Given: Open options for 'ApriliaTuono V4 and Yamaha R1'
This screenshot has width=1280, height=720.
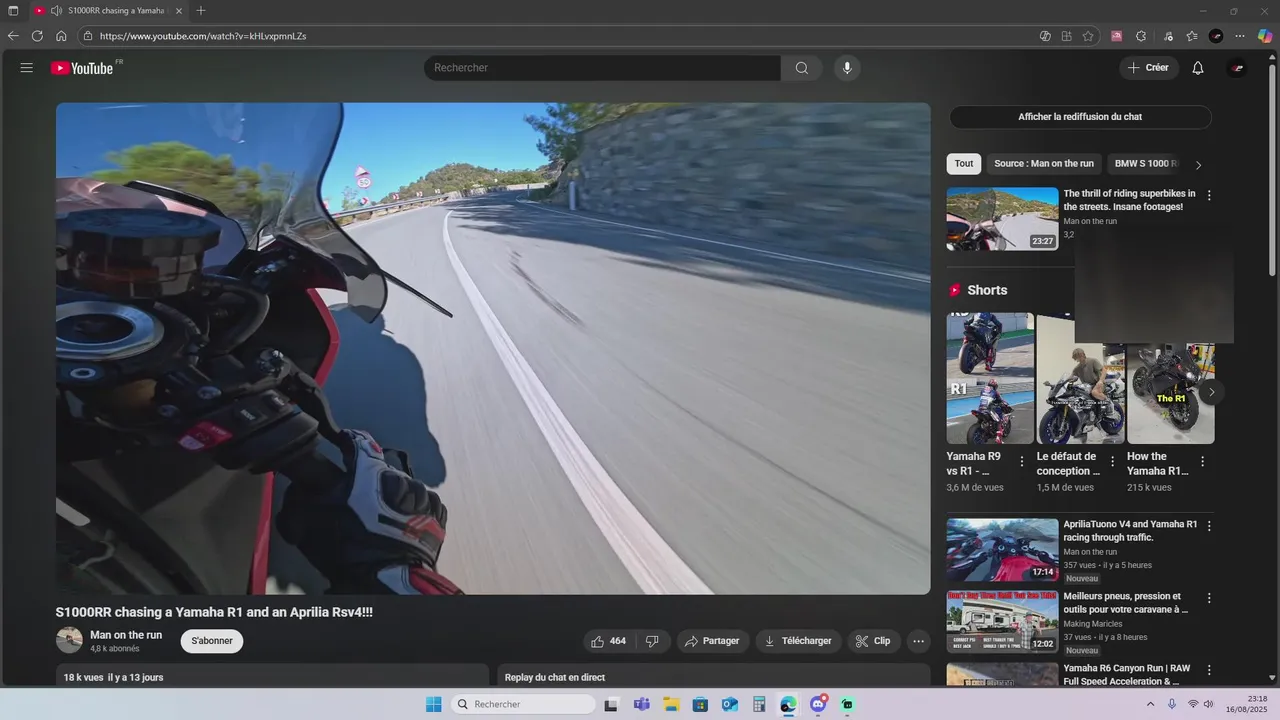Looking at the screenshot, I should coord(1209,526).
